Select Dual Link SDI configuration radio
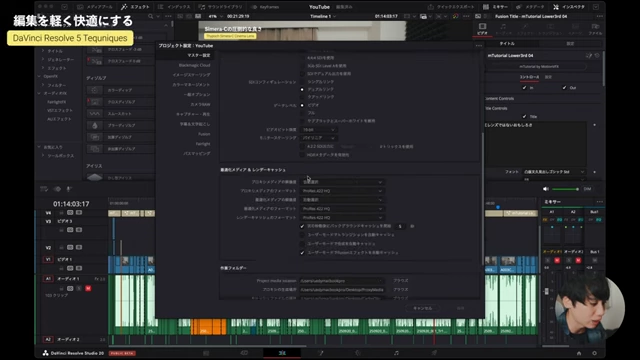 [302, 89]
